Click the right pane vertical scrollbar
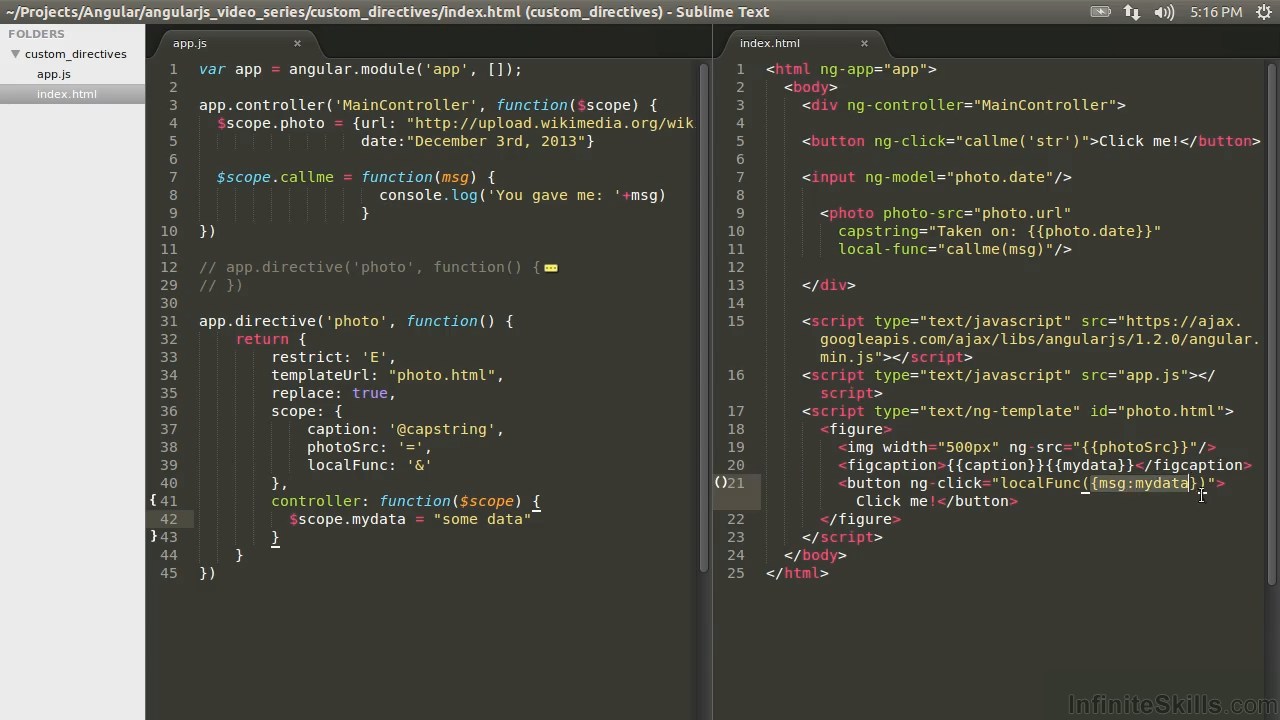 tap(1271, 323)
